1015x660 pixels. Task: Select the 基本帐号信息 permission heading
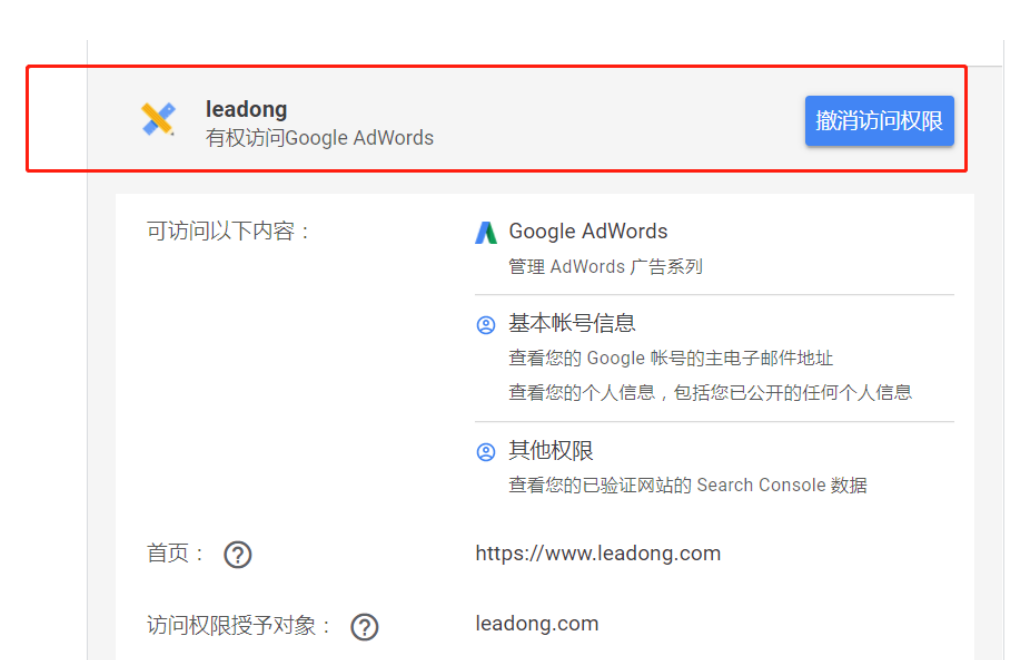(572, 323)
